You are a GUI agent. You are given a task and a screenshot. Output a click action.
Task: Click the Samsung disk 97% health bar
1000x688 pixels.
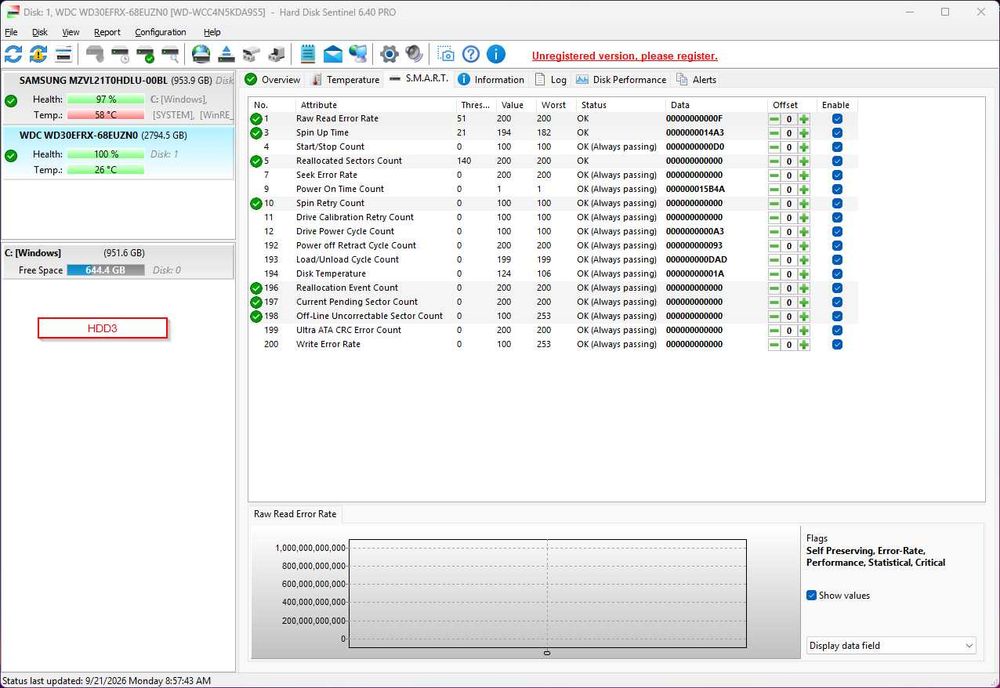pos(106,99)
